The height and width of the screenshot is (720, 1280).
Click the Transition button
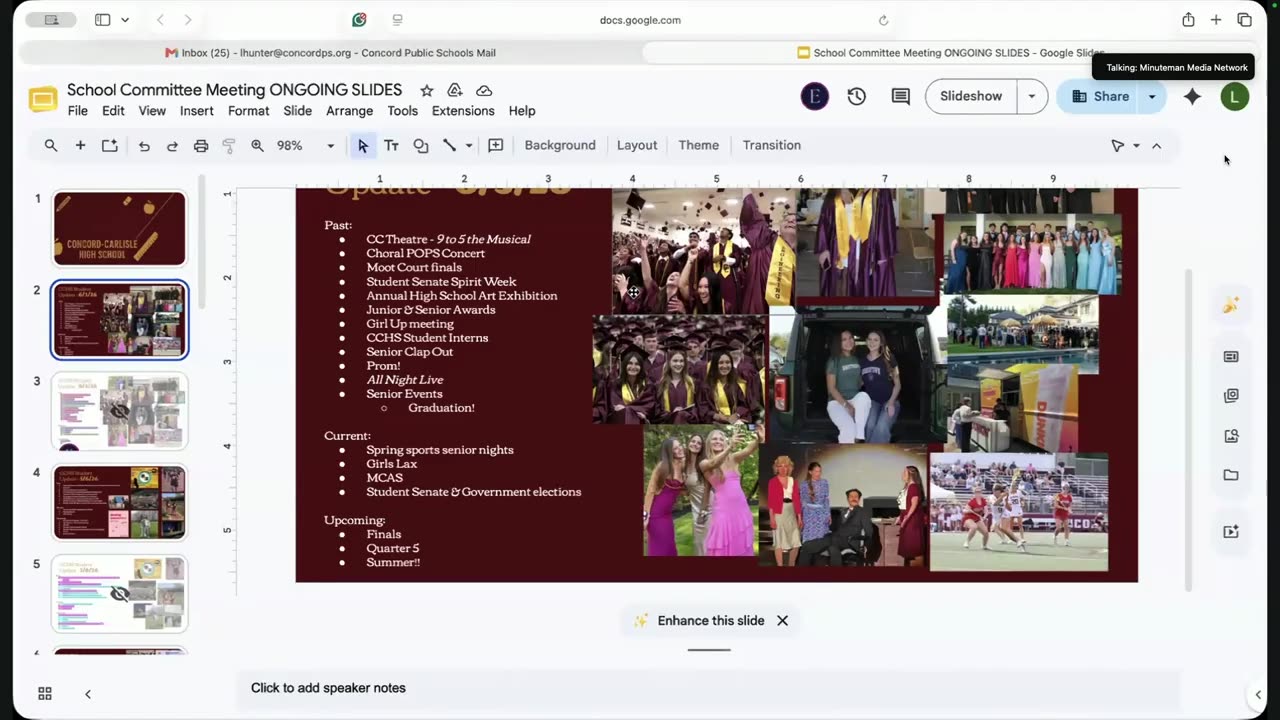click(771, 145)
